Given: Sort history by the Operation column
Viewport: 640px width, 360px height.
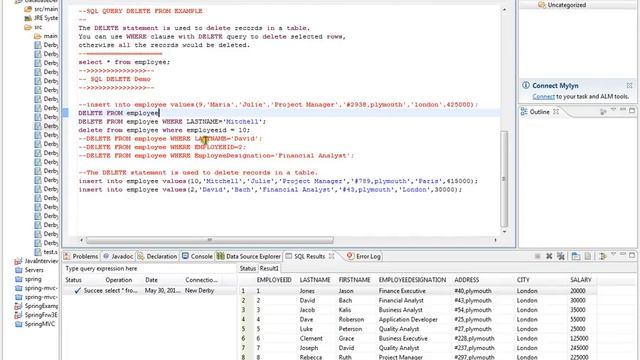Looking at the screenshot, I should point(119,280).
